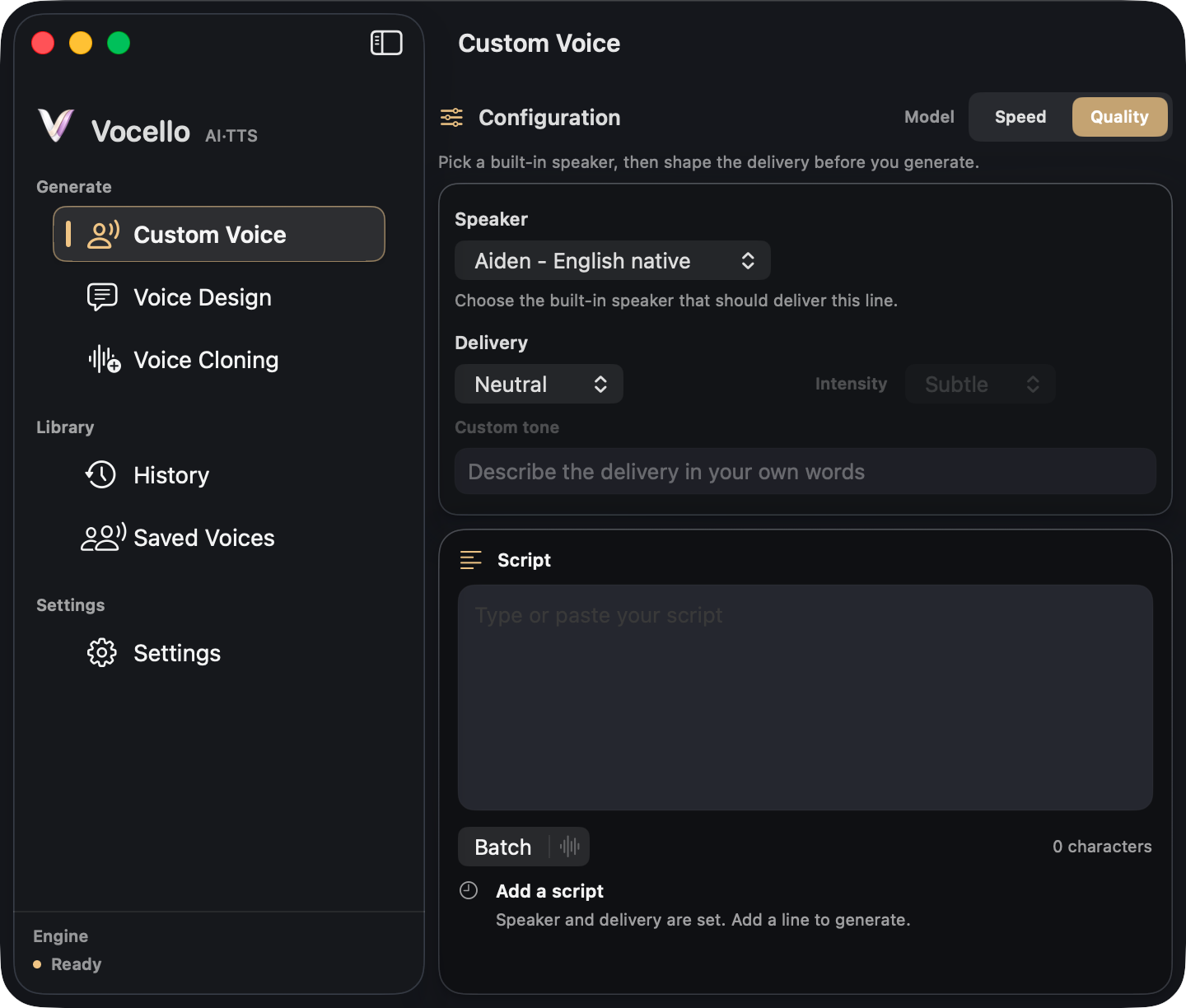This screenshot has height=1008, width=1186.
Task: Open the Aiden - English native speaker dropdown
Action: tap(613, 260)
